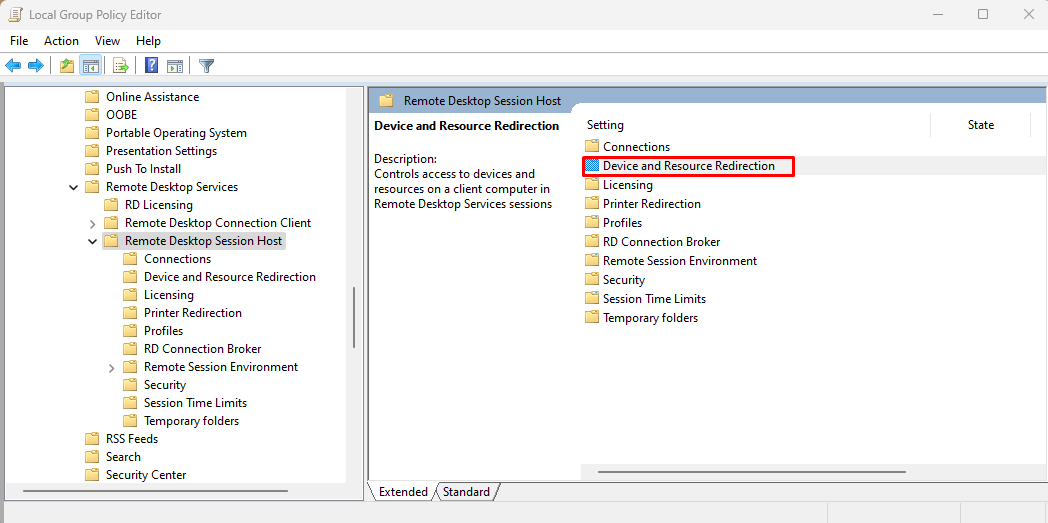Collapse Remote Desktop Session Host node
The height and width of the screenshot is (523, 1048).
coord(92,242)
